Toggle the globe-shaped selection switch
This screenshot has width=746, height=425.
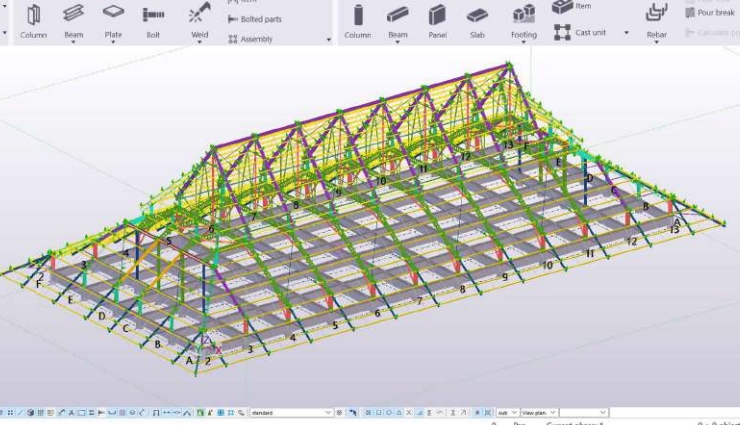coord(30,413)
